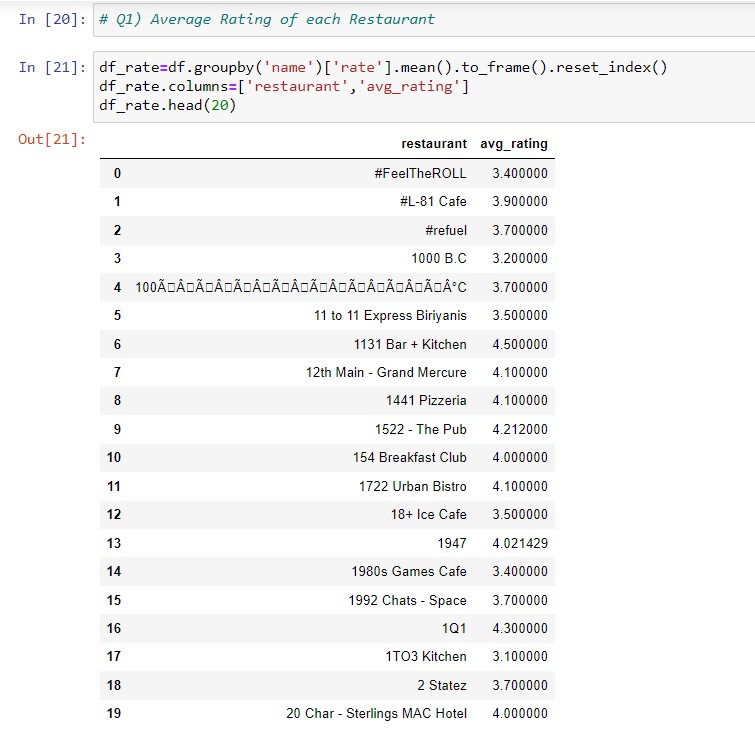This screenshot has height=741, width=755.
Task: Click the 3.900000 rating for #L-81 Cafe
Action: (520, 201)
